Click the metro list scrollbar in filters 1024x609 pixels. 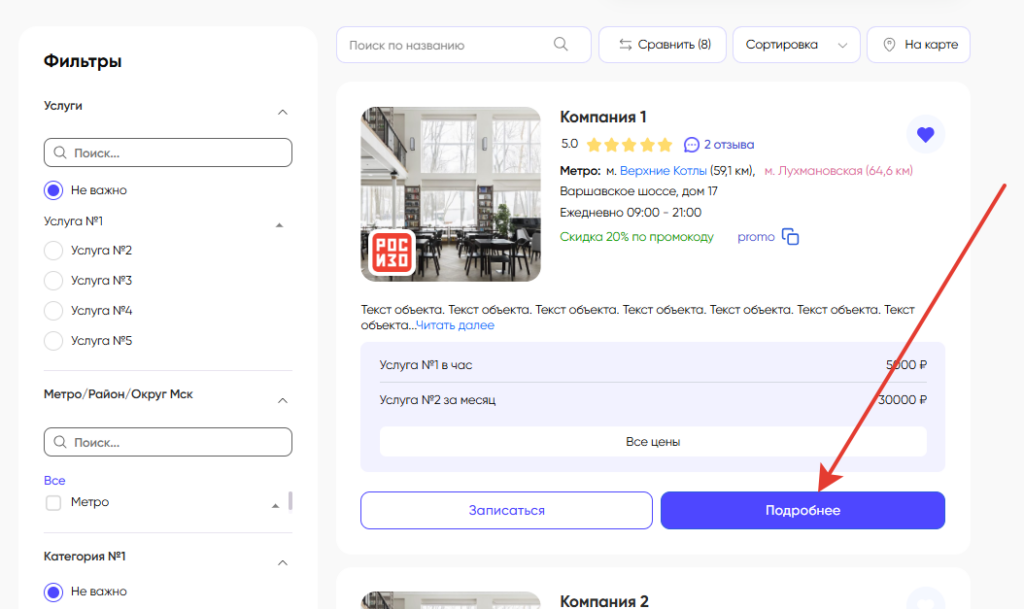click(291, 500)
